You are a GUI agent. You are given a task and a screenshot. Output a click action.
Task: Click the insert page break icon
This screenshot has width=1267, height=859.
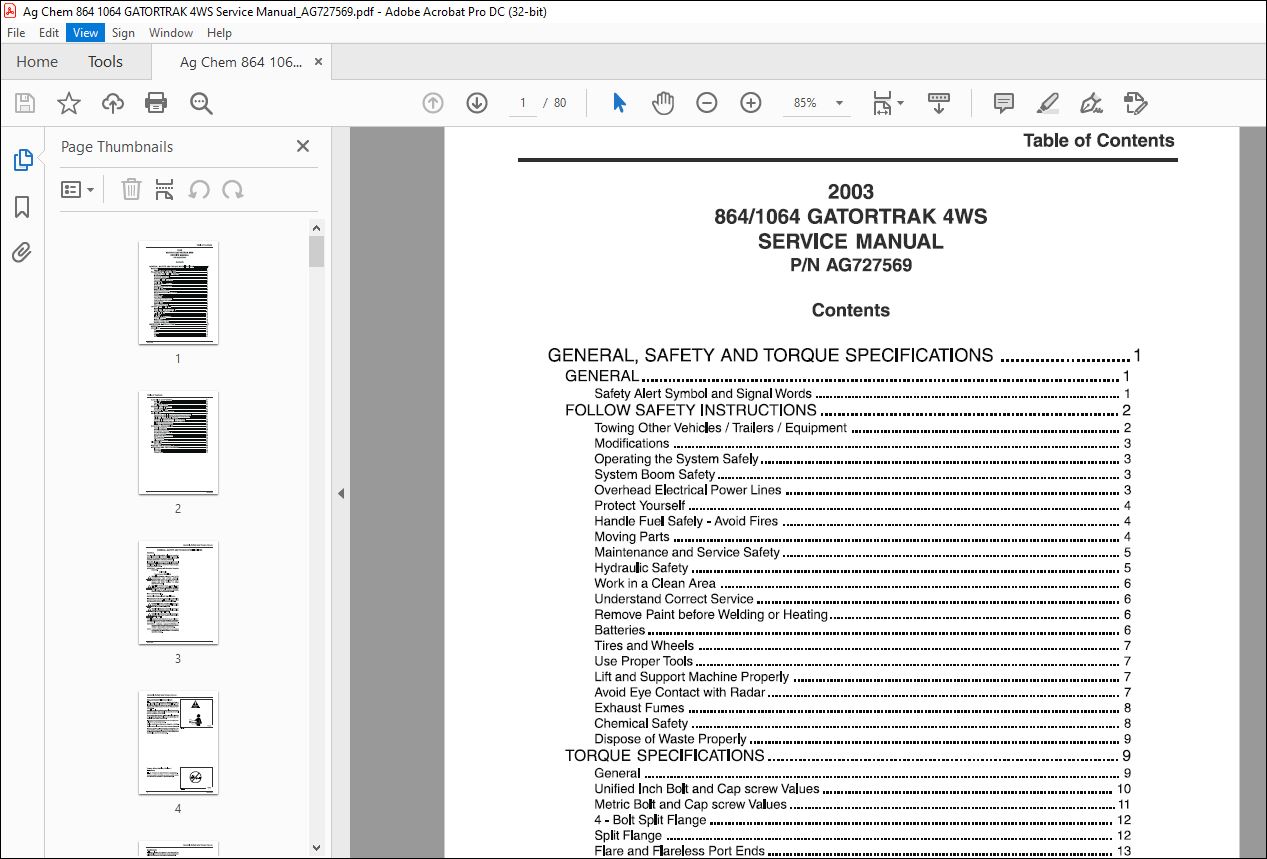point(165,189)
